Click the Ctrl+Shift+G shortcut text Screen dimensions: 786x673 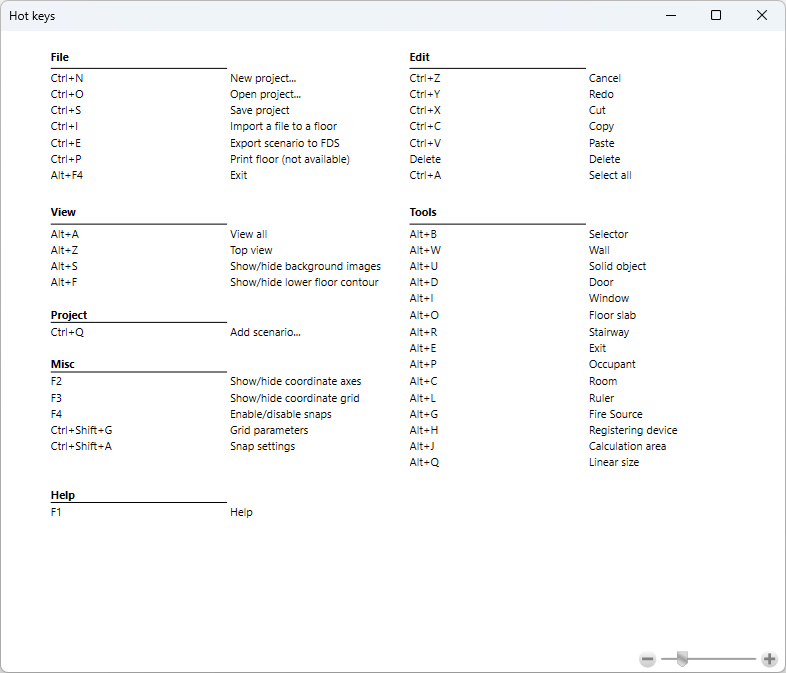pos(81,430)
